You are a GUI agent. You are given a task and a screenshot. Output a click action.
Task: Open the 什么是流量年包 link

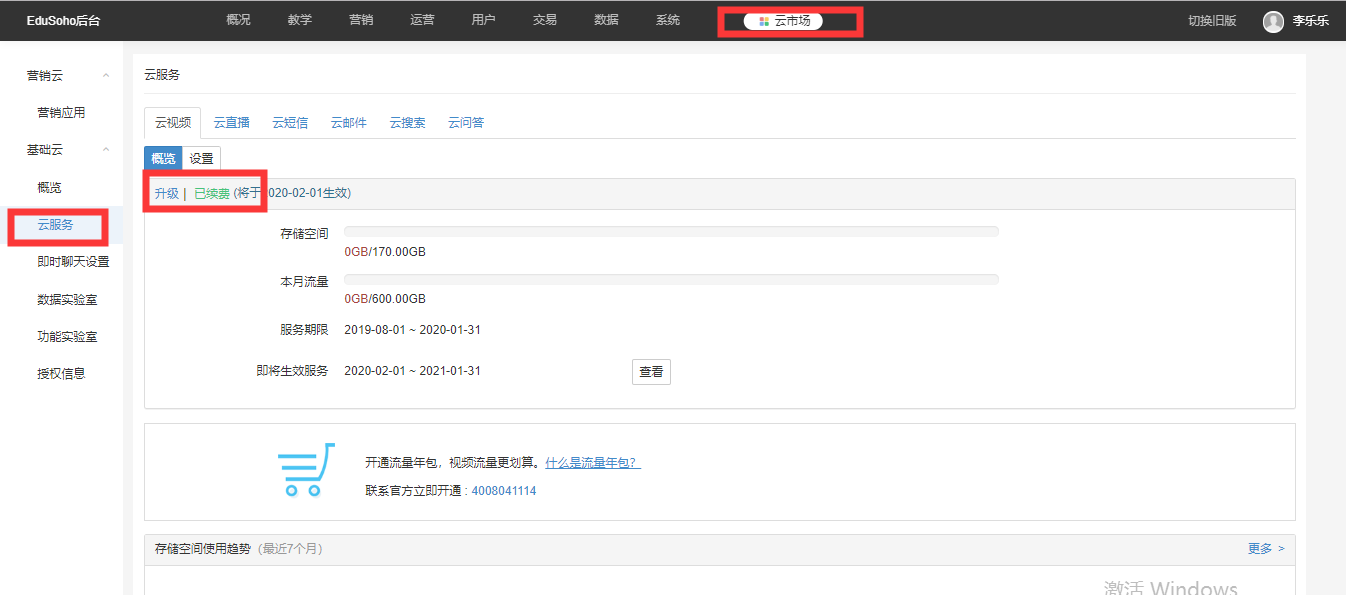coord(593,463)
